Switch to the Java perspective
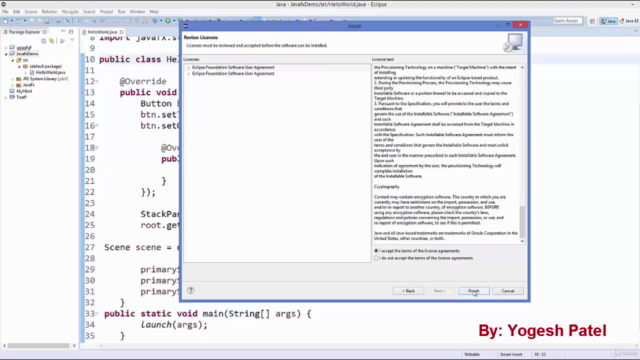640x360 pixels. coord(608,21)
